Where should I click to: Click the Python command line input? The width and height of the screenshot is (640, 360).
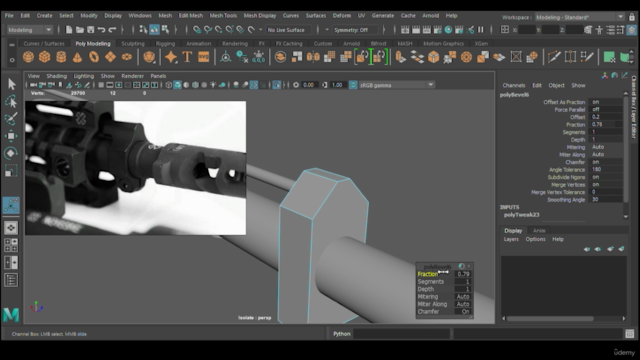click(402, 334)
